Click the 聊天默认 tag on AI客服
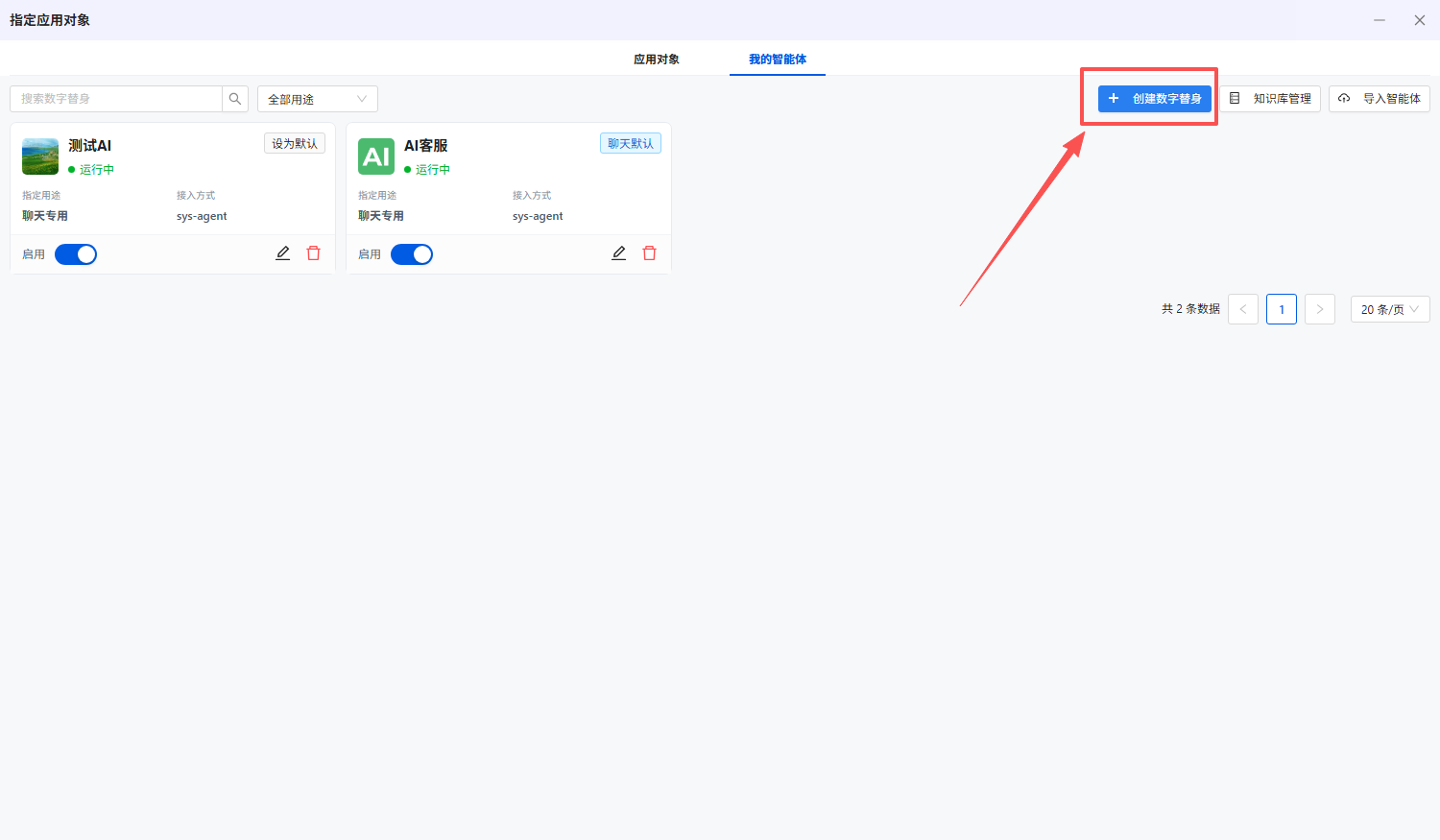This screenshot has height=840, width=1440. [x=631, y=143]
